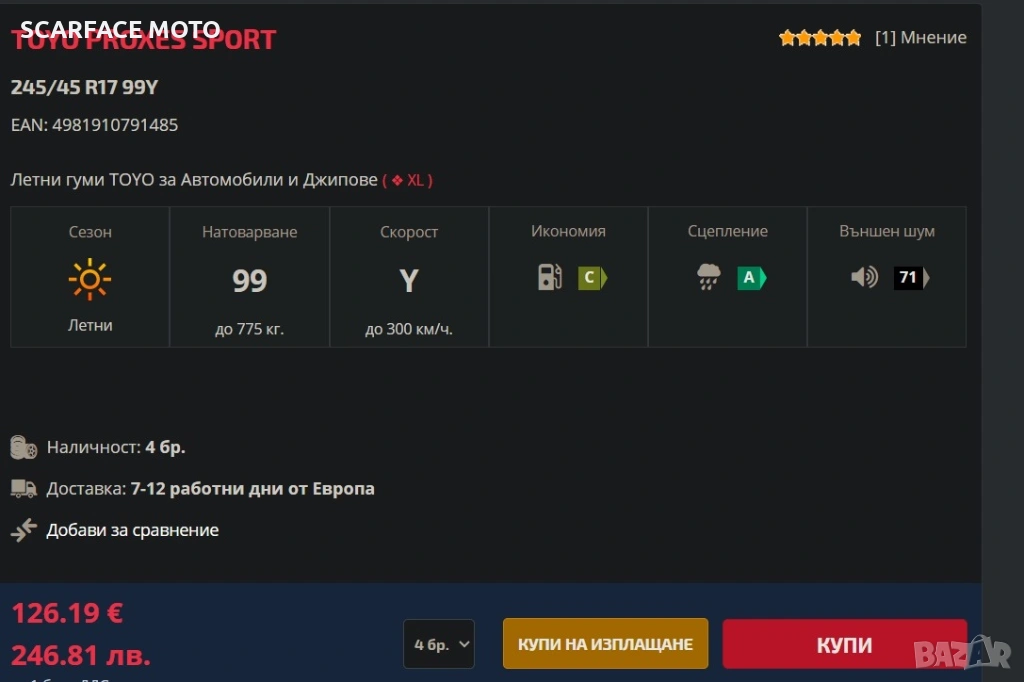Click the 71 noise level badge
This screenshot has width=1024, height=682.
click(910, 278)
